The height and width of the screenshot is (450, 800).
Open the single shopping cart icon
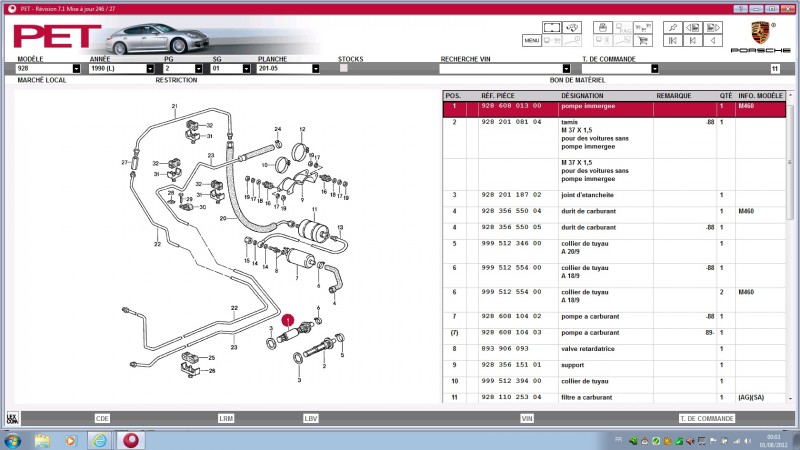[643, 40]
